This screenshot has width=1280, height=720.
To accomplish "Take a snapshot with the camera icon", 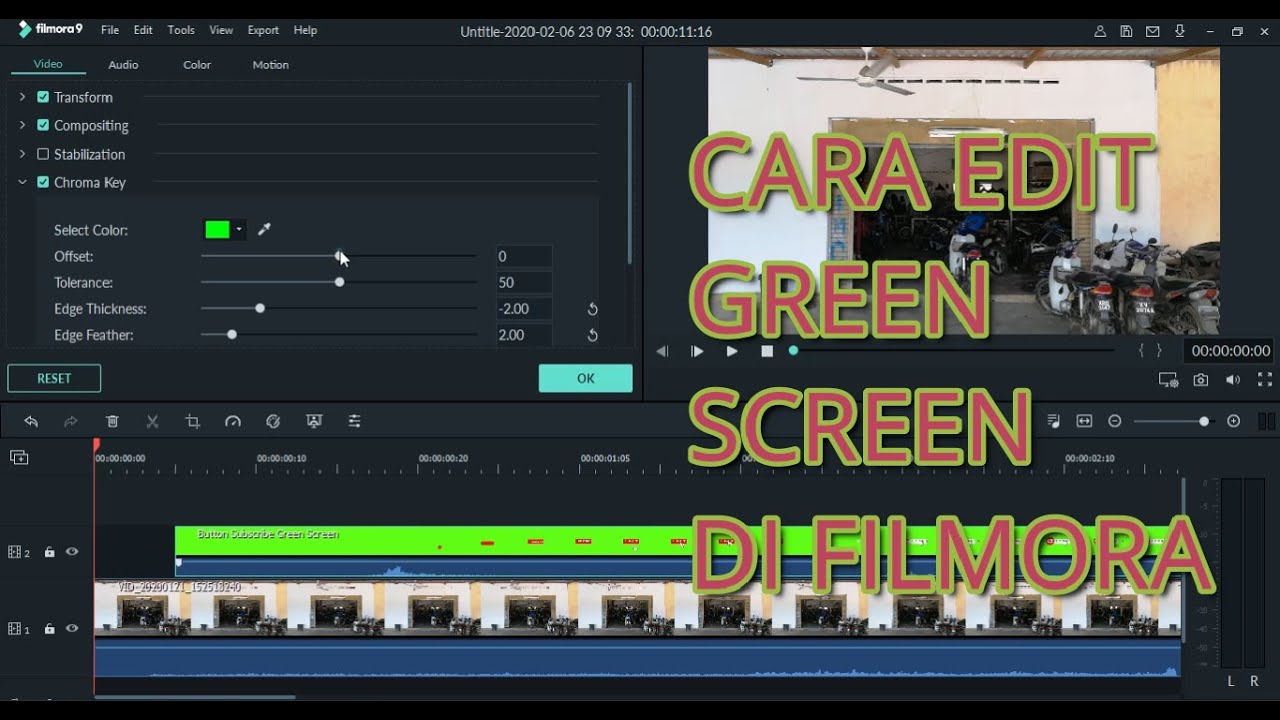I will click(1201, 380).
